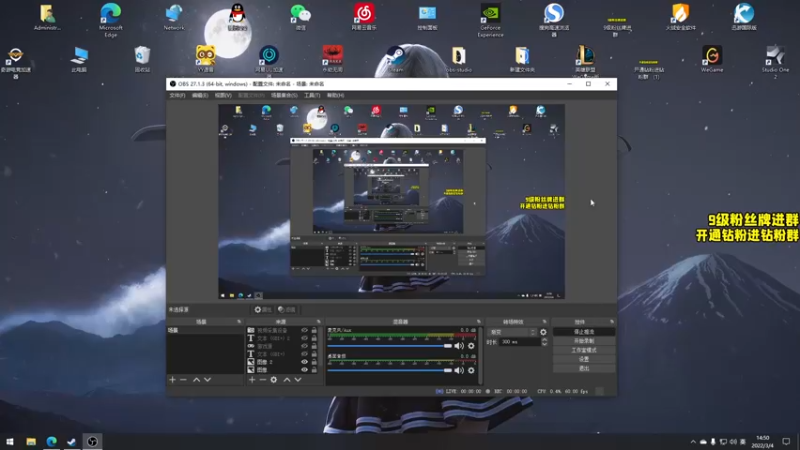Image resolution: width=800 pixels, height=450 pixels.
Task: Open the 编辑(E) menu in OBS
Action: (x=199, y=95)
